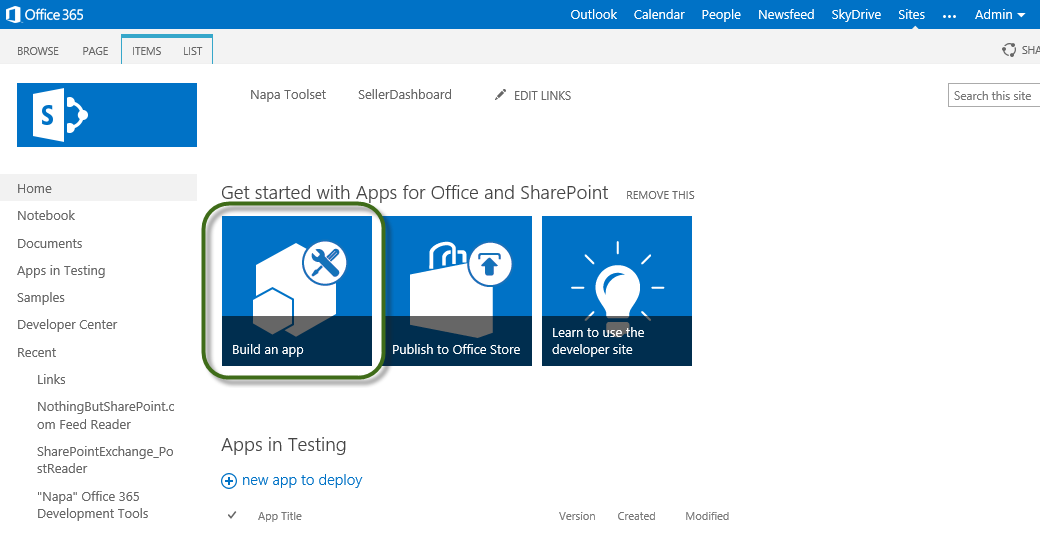Switch to the LIST ribbon tab
Image resolution: width=1040 pixels, height=533 pixels.
click(x=192, y=51)
